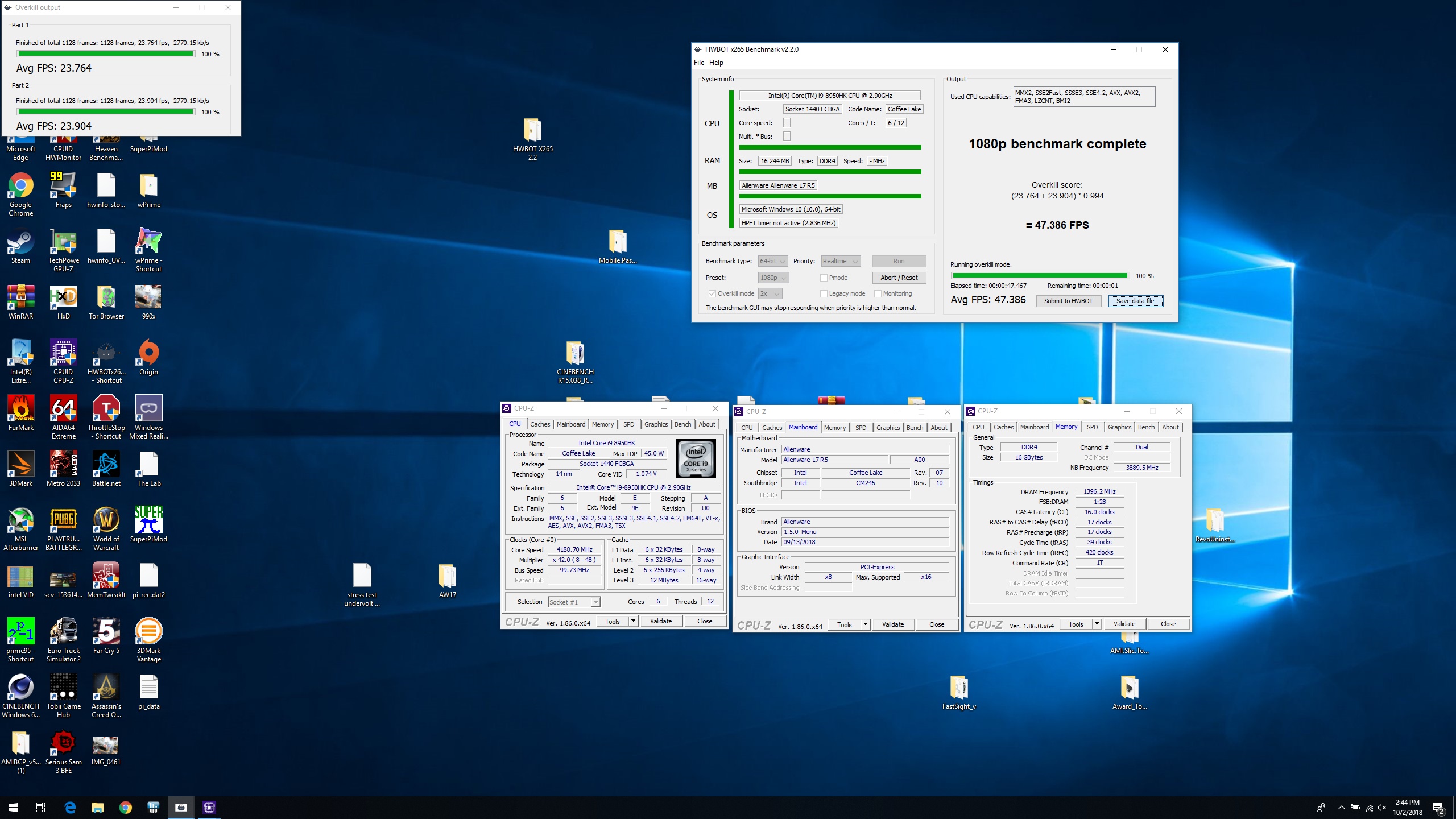Viewport: 1456px width, 819px height.
Task: Expand Tools arrow in CPU-Z CPU window
Action: coord(633,621)
